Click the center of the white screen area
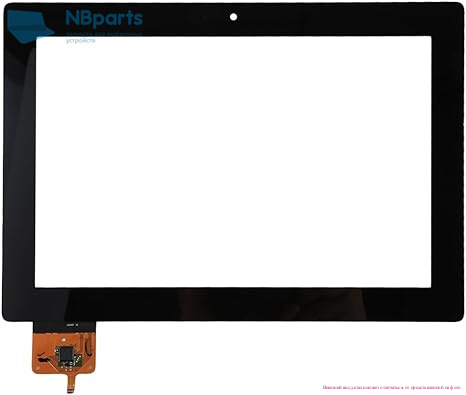 [233, 162]
